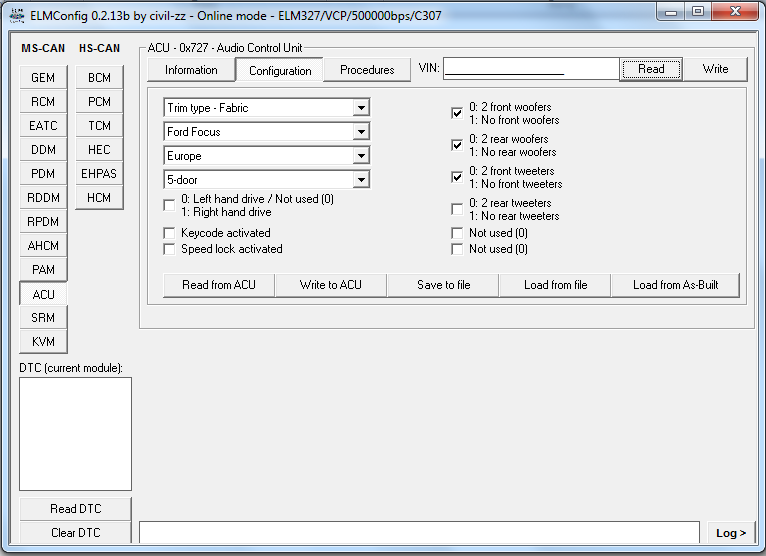The height and width of the screenshot is (556, 766).
Task: Click the Clear DTC button
Action: tap(75, 533)
